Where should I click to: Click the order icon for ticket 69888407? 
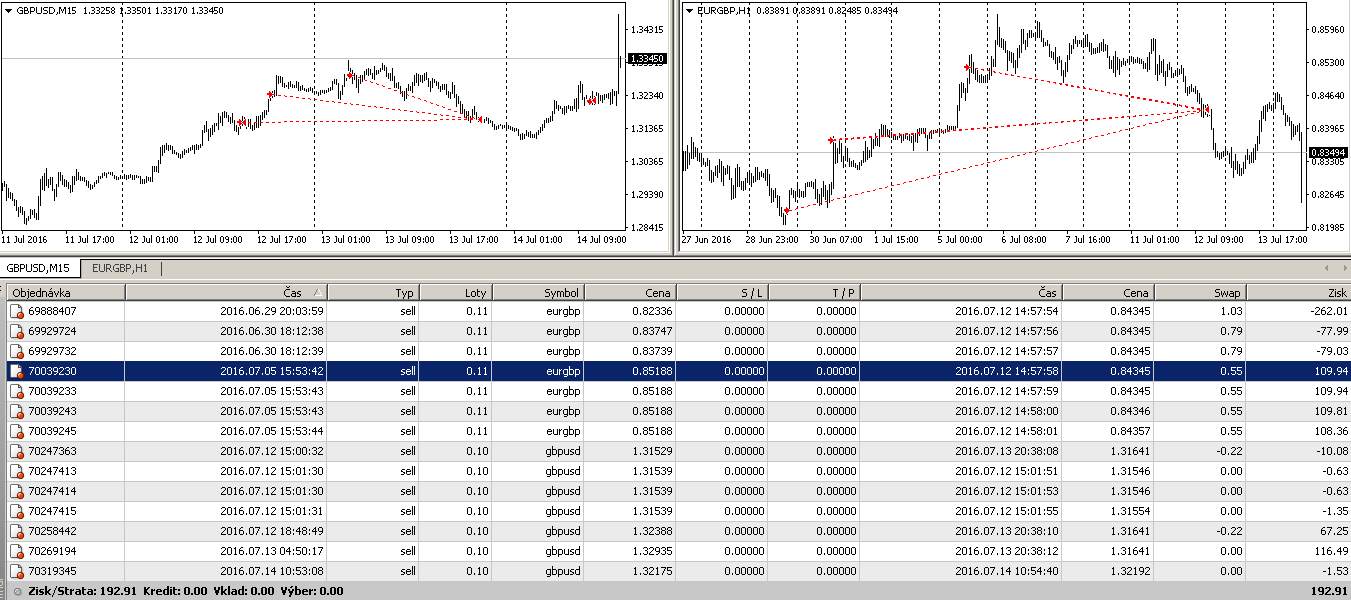click(x=17, y=311)
